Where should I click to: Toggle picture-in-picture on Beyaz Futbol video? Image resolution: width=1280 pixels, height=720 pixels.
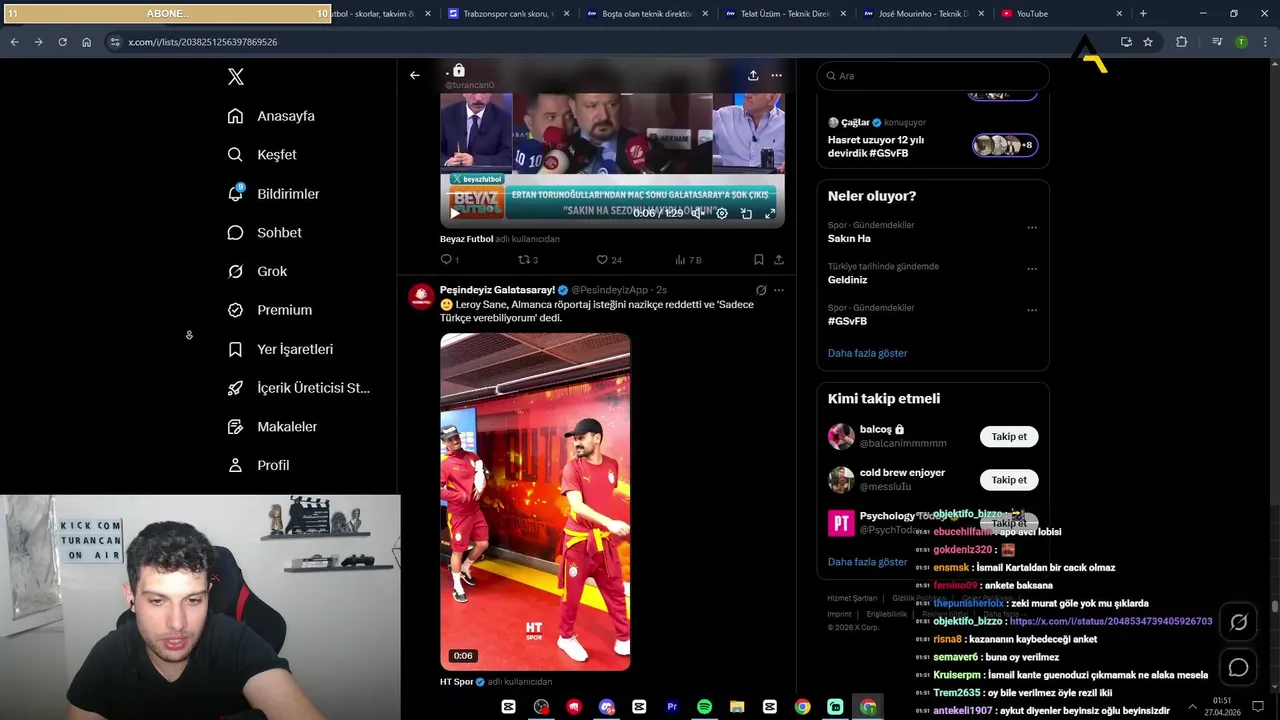[746, 213]
